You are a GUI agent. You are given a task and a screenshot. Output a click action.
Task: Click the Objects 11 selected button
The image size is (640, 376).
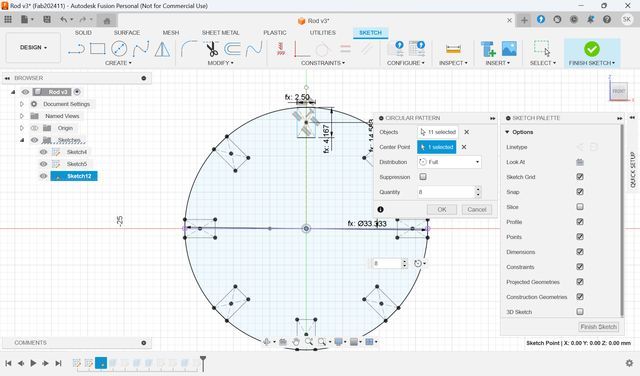438,132
